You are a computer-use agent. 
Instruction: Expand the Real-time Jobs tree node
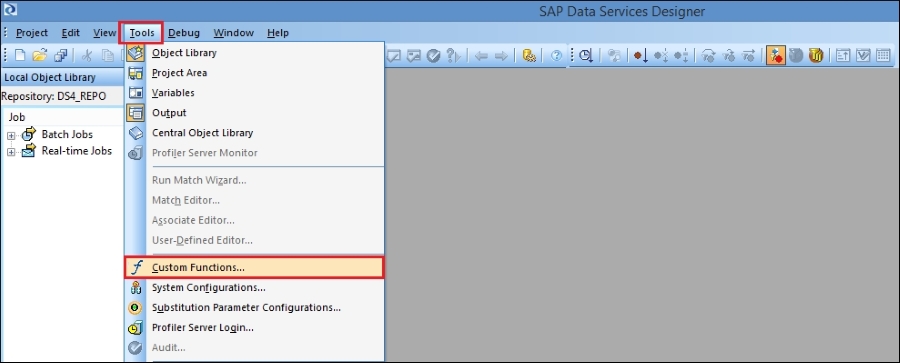tap(11, 152)
